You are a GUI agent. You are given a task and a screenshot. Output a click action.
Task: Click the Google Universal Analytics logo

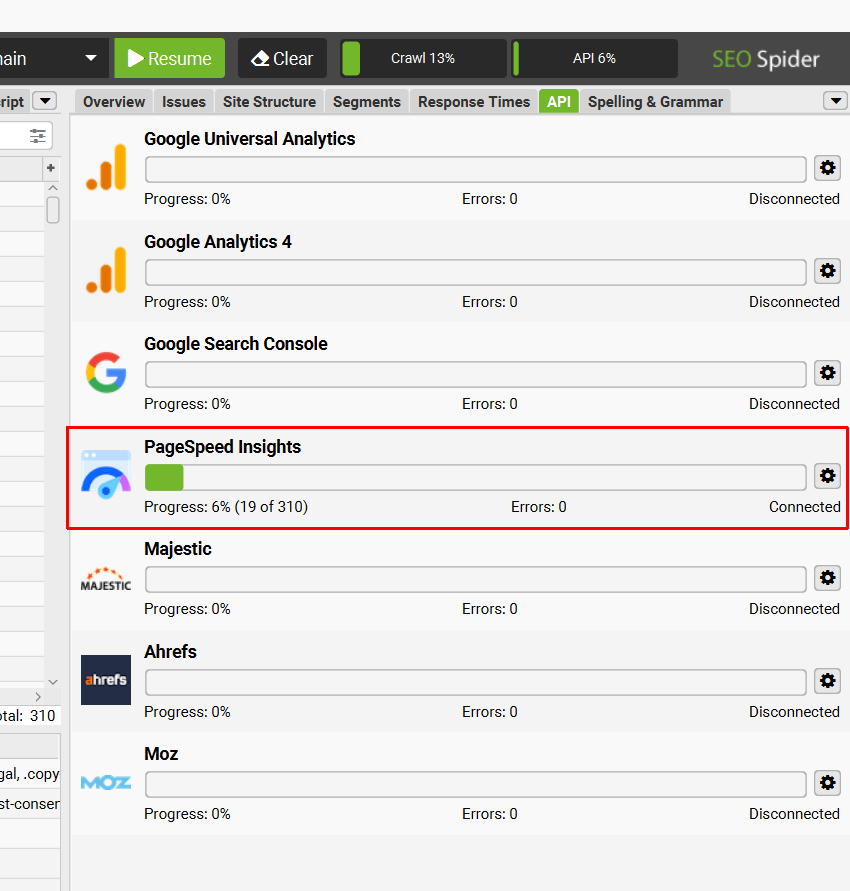(106, 167)
